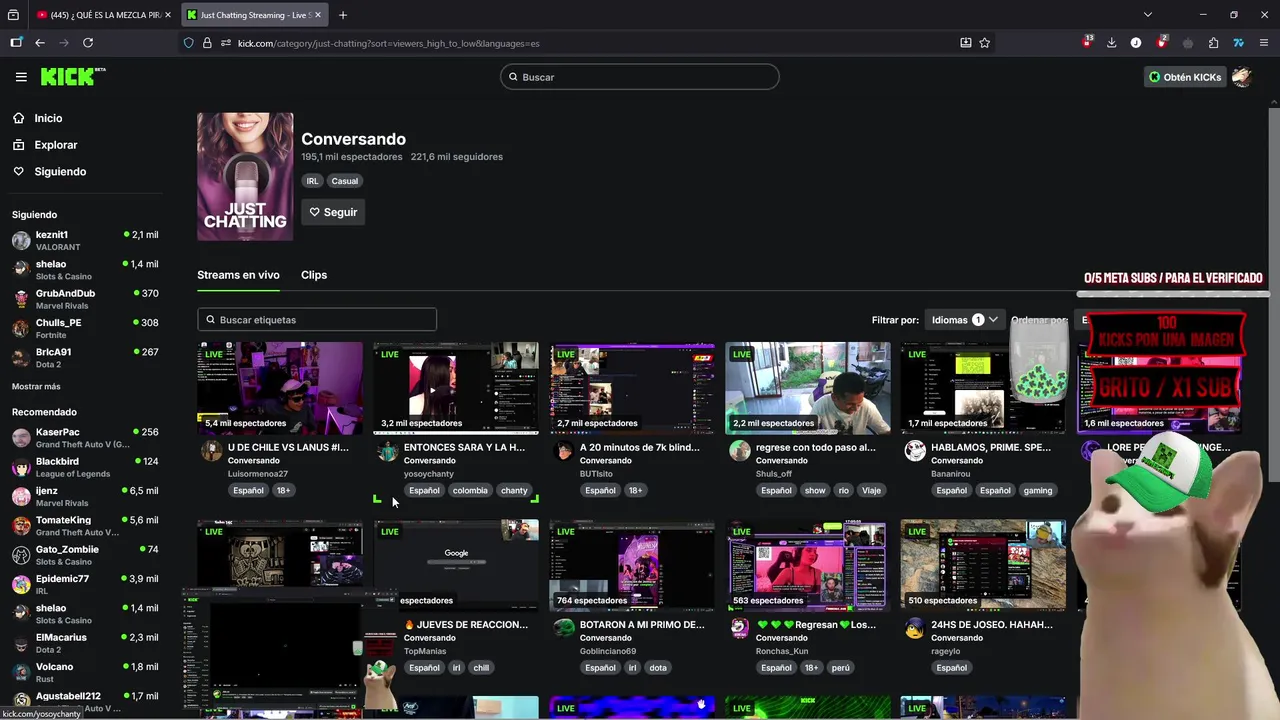Click the Buscar etiquetas input field

(317, 320)
